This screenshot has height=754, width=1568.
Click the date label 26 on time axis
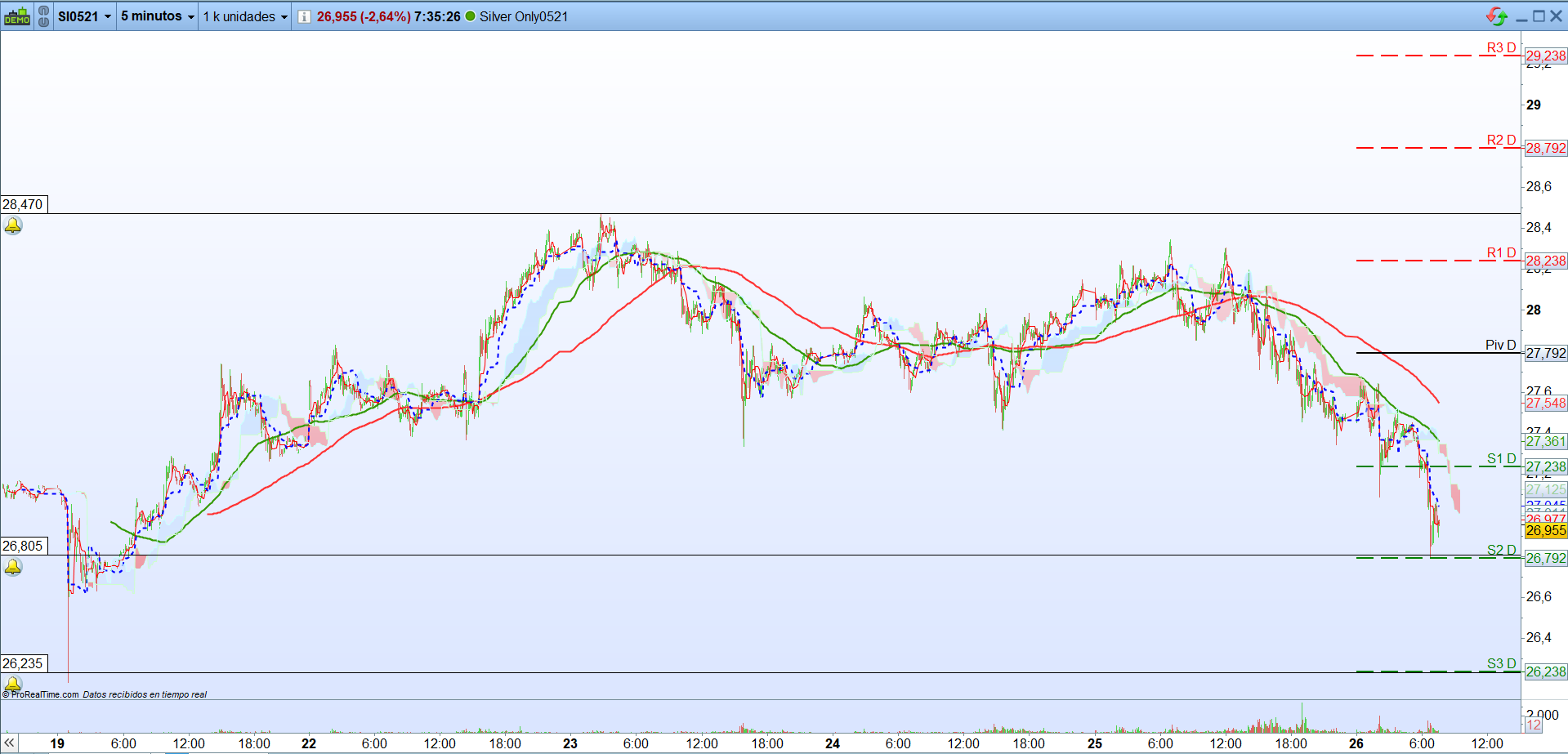pyautogui.click(x=1356, y=743)
